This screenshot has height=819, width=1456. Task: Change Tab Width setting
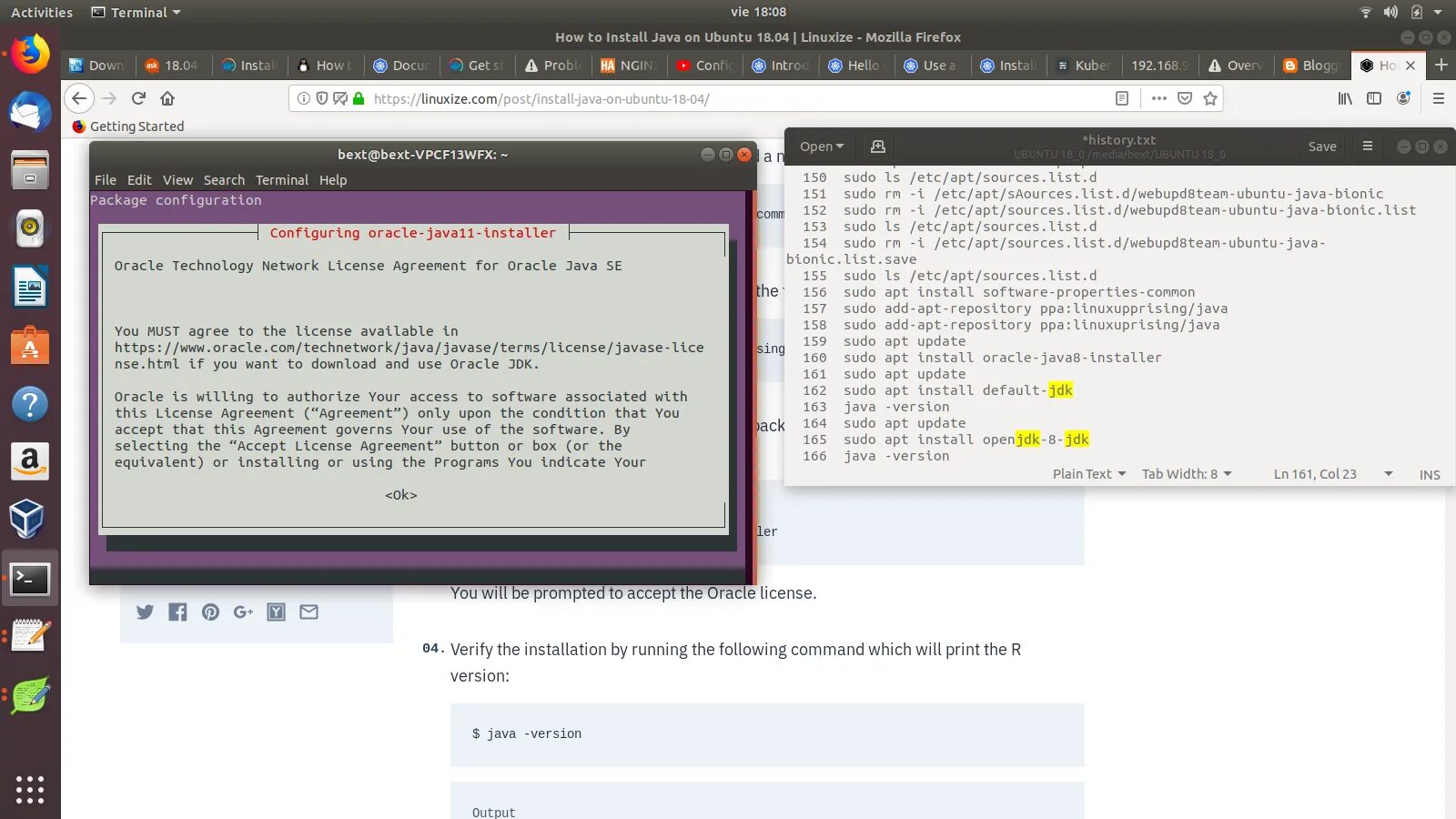coord(1187,474)
